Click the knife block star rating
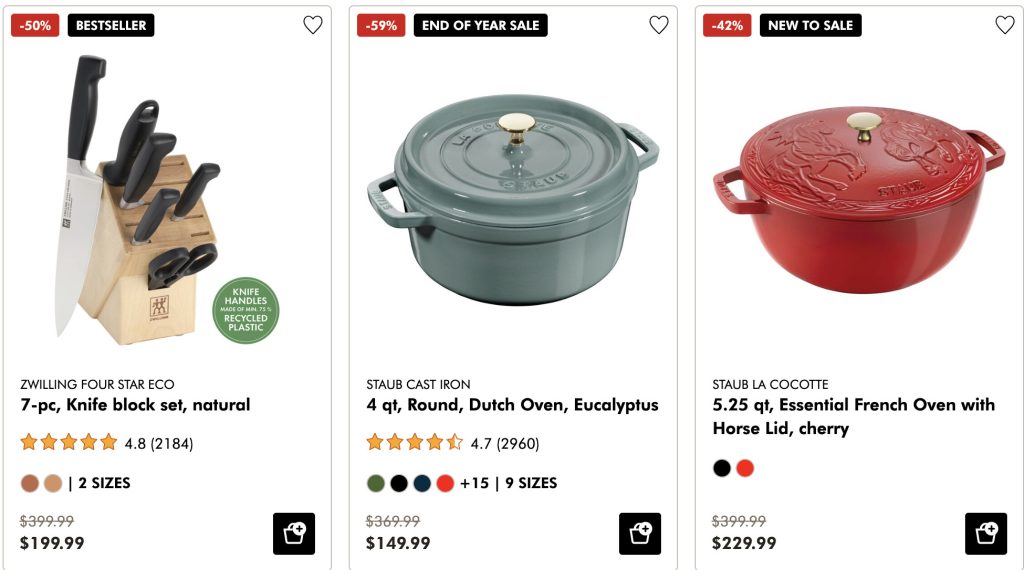The image size is (1024, 570). tap(70, 443)
